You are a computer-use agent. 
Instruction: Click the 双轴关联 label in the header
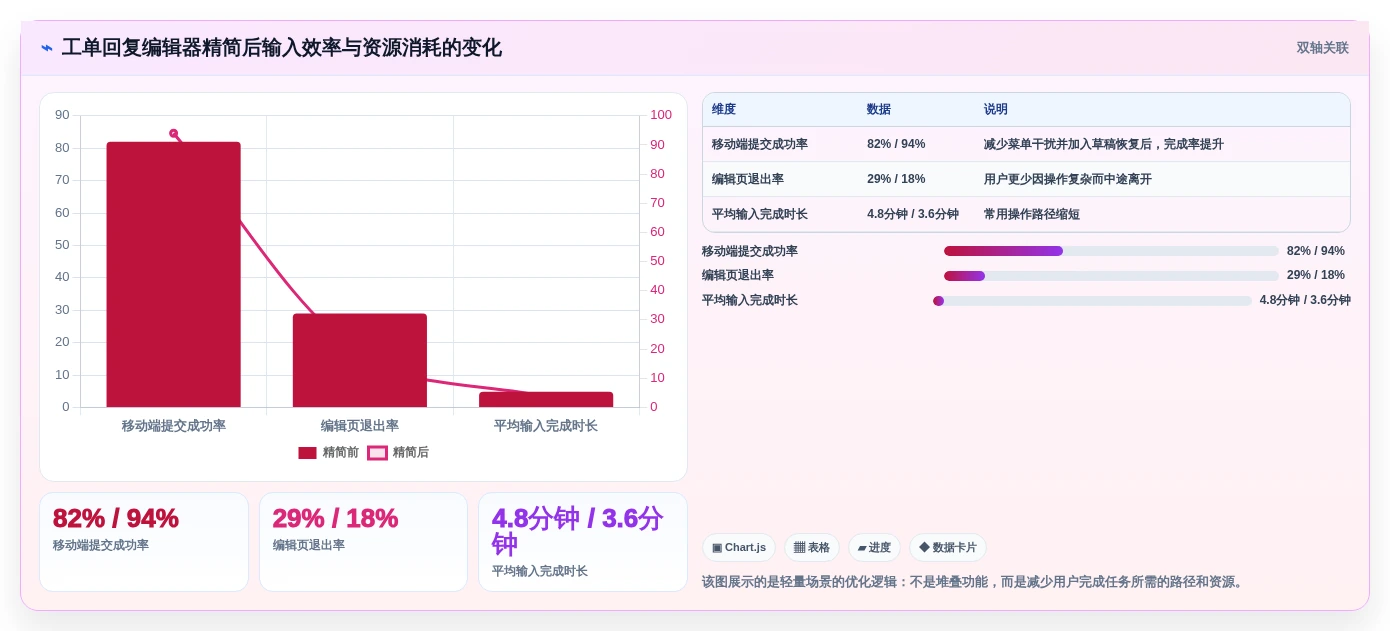coord(1322,48)
